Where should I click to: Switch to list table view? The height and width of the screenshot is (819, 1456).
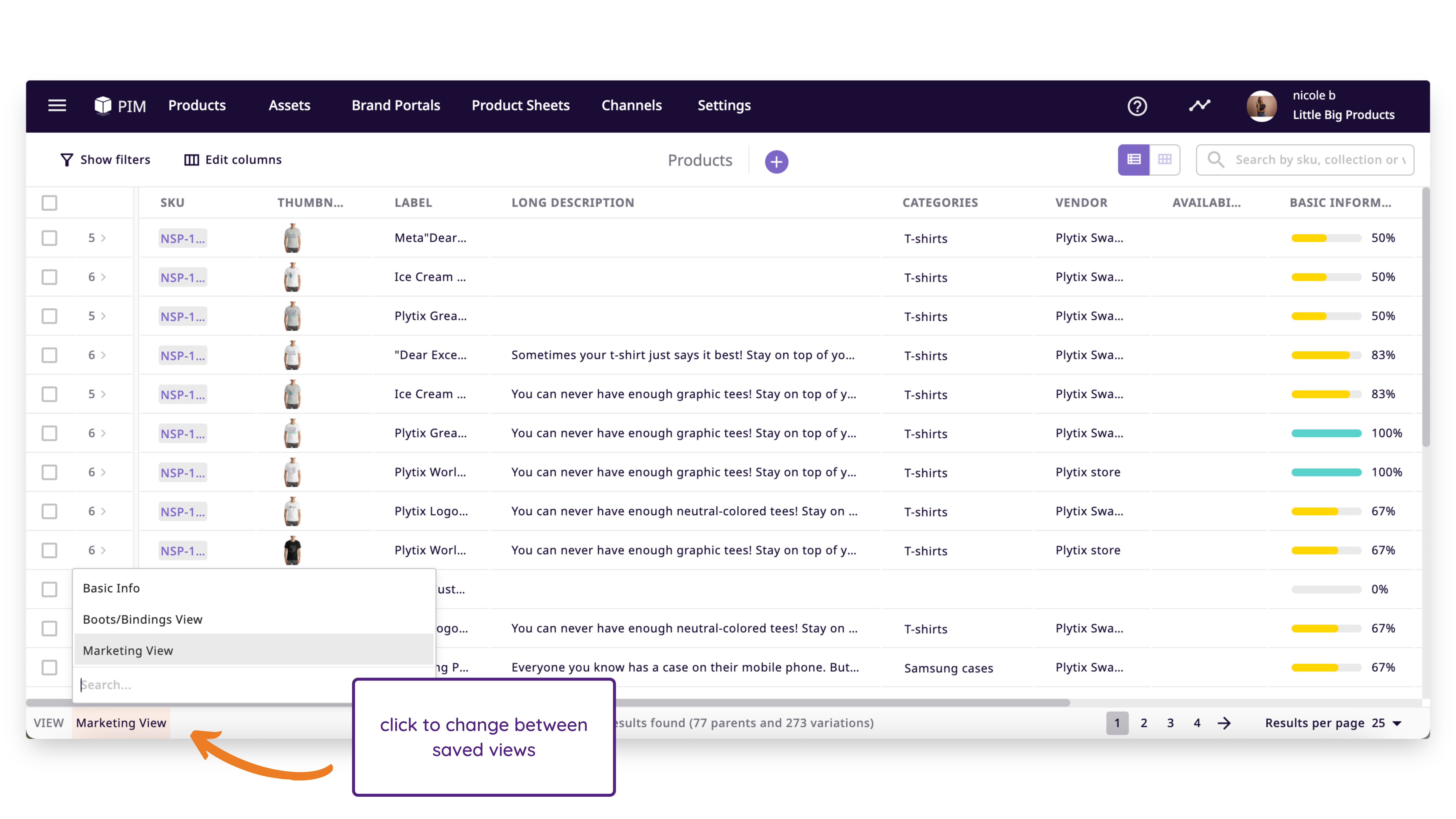(x=1133, y=160)
